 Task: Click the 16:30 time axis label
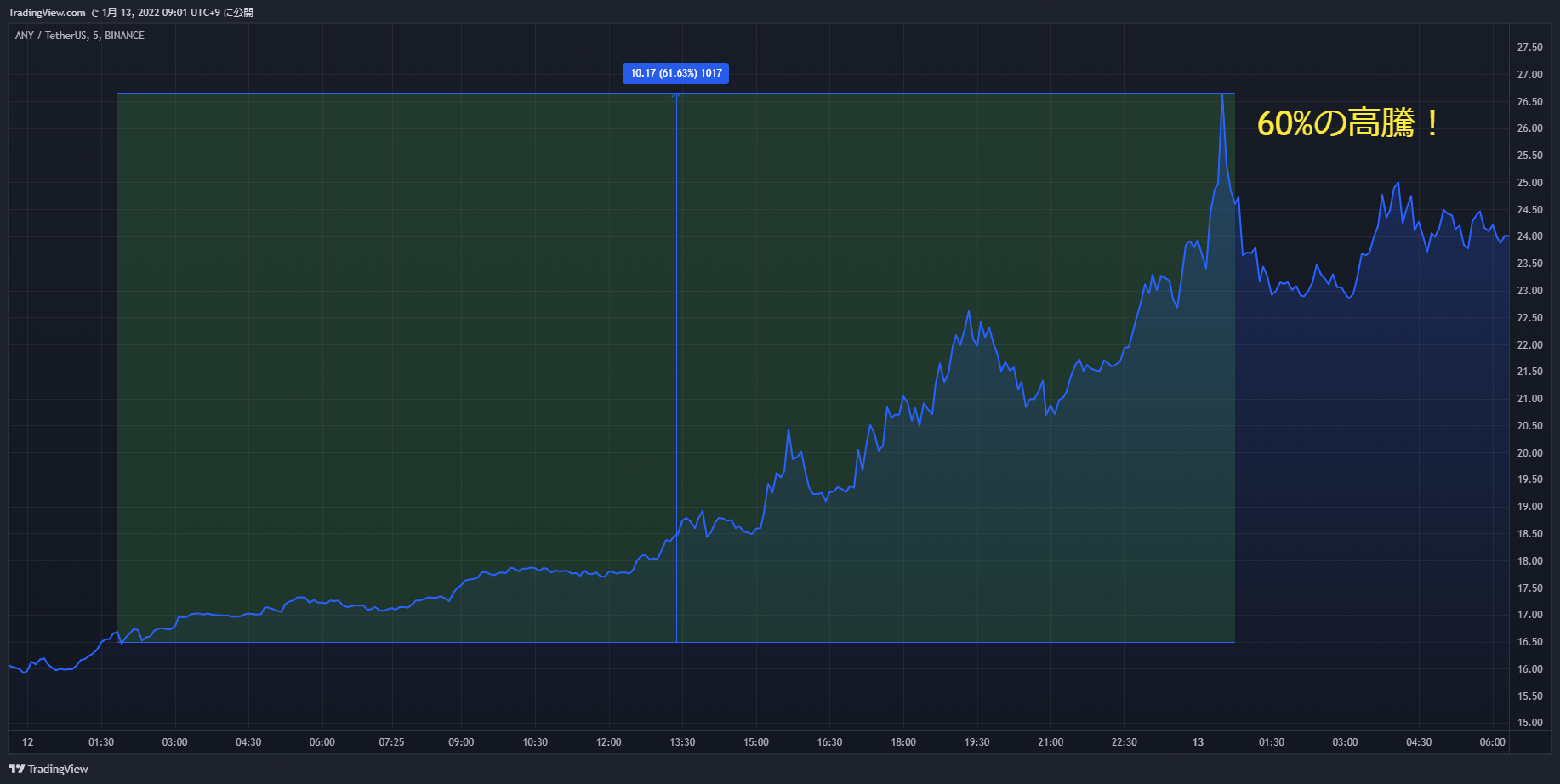[829, 742]
